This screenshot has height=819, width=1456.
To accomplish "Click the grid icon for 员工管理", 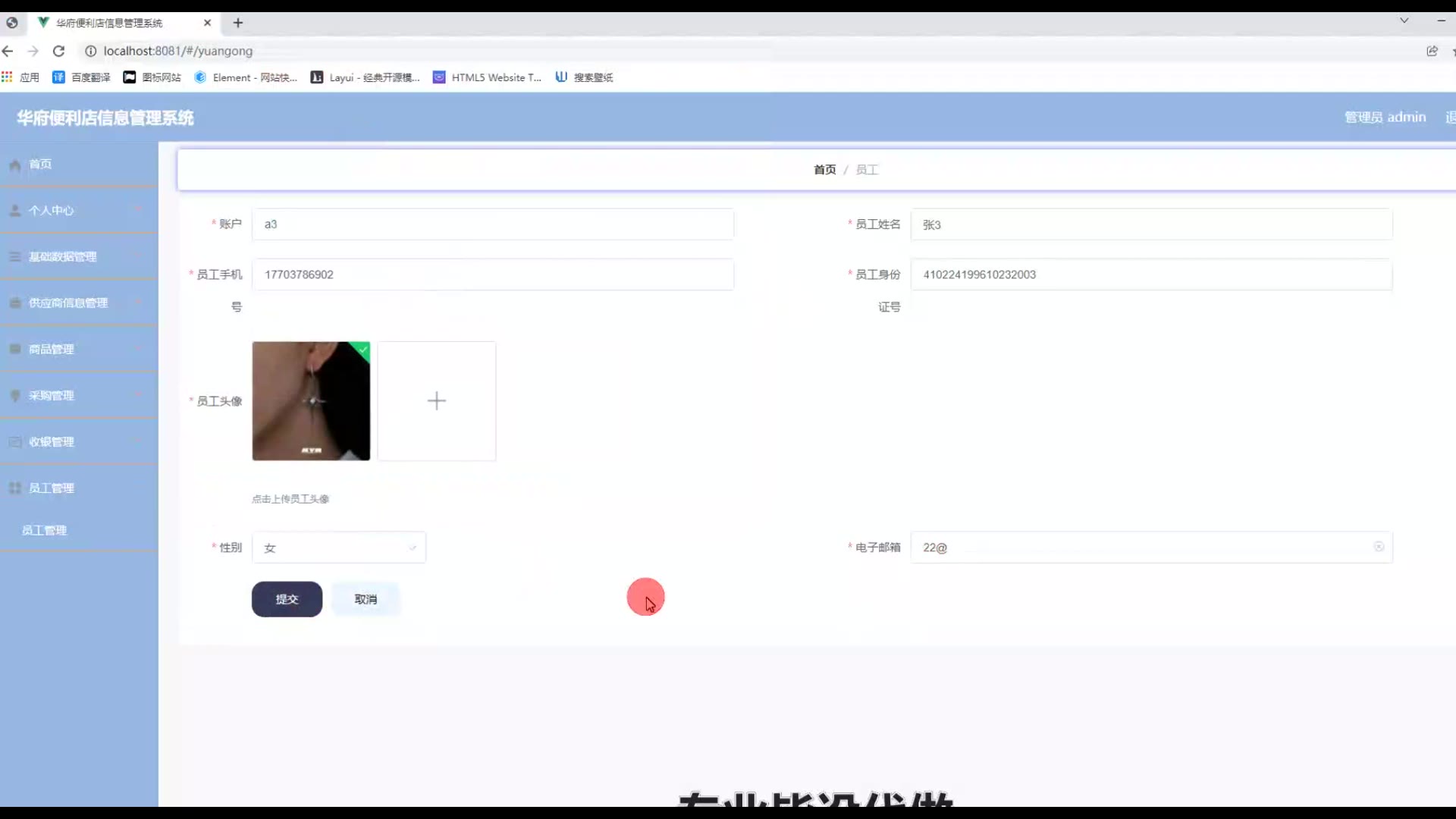I will (14, 488).
